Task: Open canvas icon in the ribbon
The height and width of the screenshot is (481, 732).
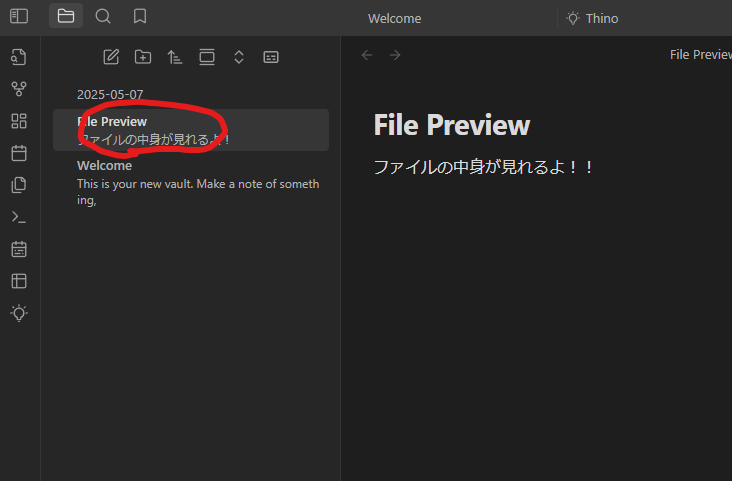Action: pos(19,121)
